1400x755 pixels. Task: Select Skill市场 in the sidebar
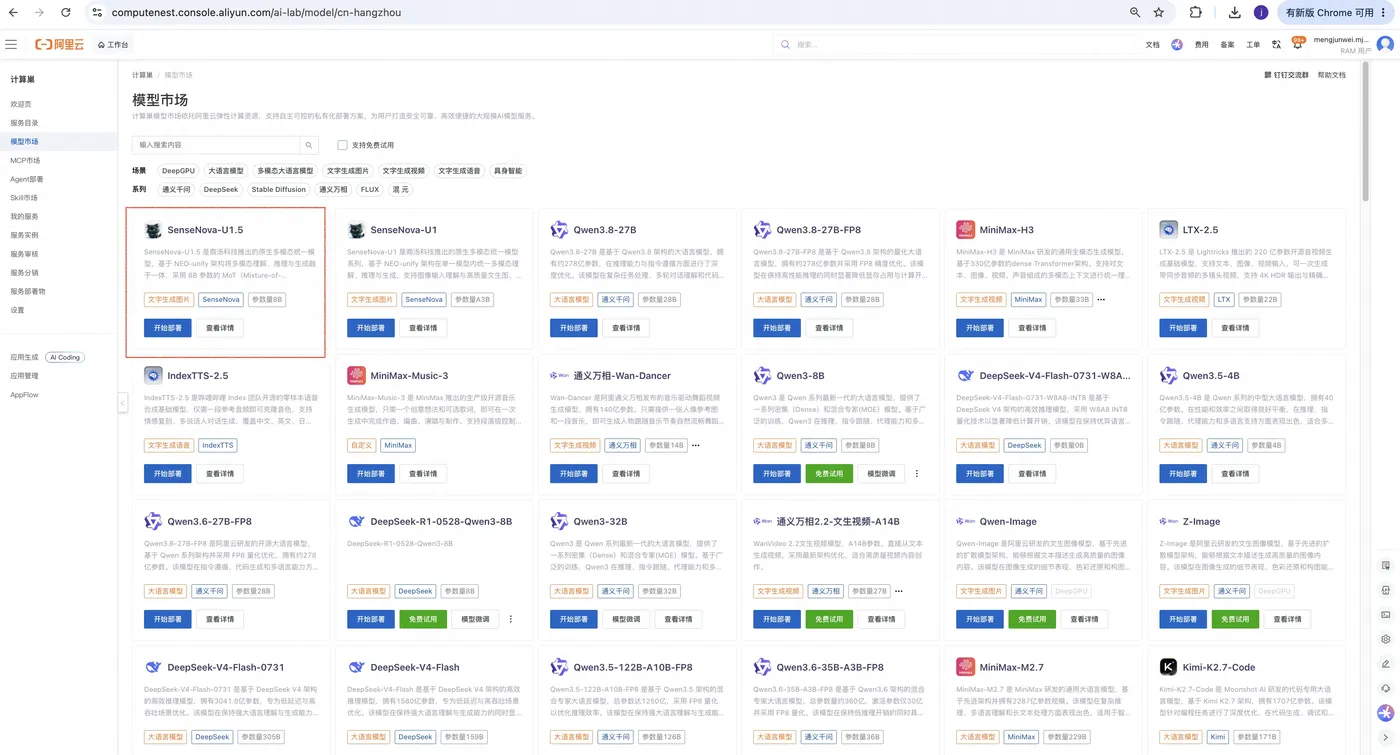pyautogui.click(x=24, y=198)
